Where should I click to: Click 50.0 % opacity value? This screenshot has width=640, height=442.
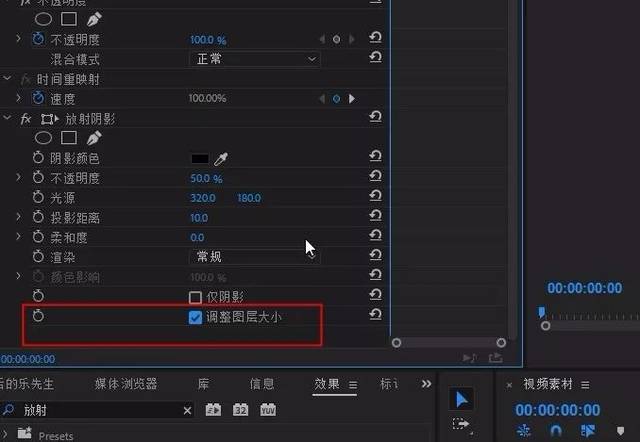coord(206,178)
